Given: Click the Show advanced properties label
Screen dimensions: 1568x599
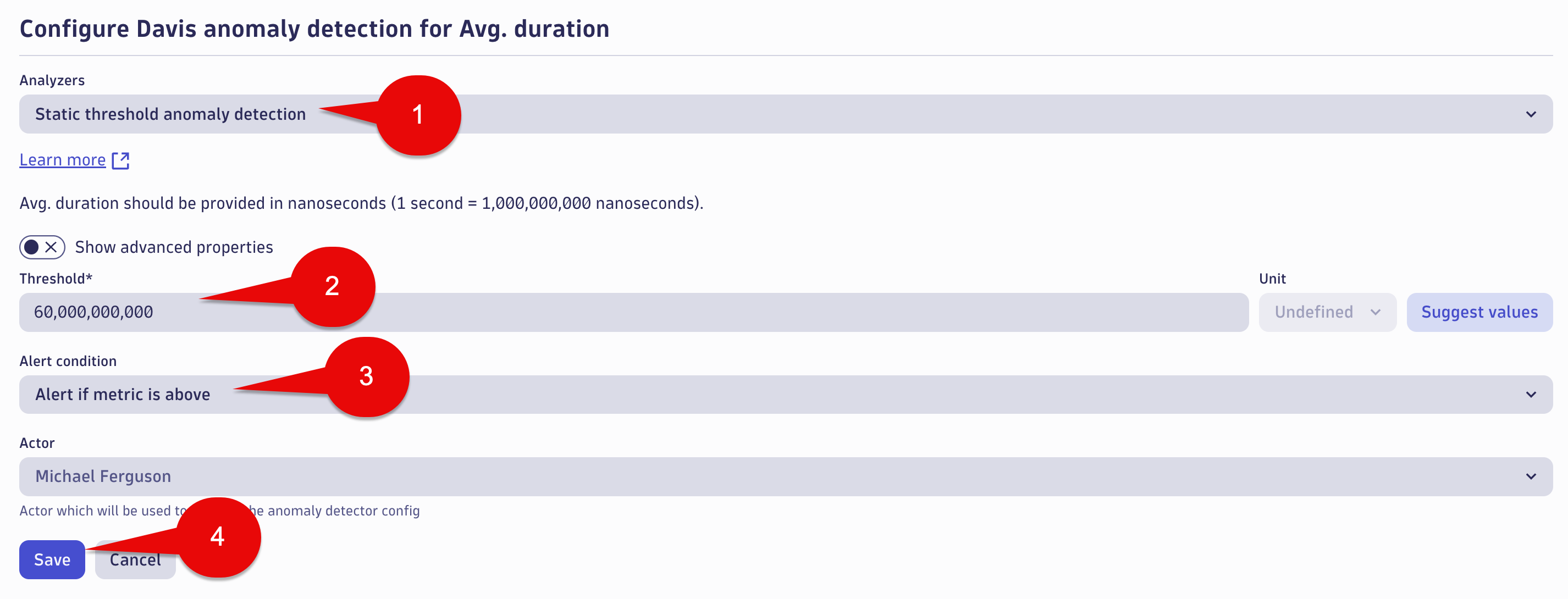Looking at the screenshot, I should point(174,247).
